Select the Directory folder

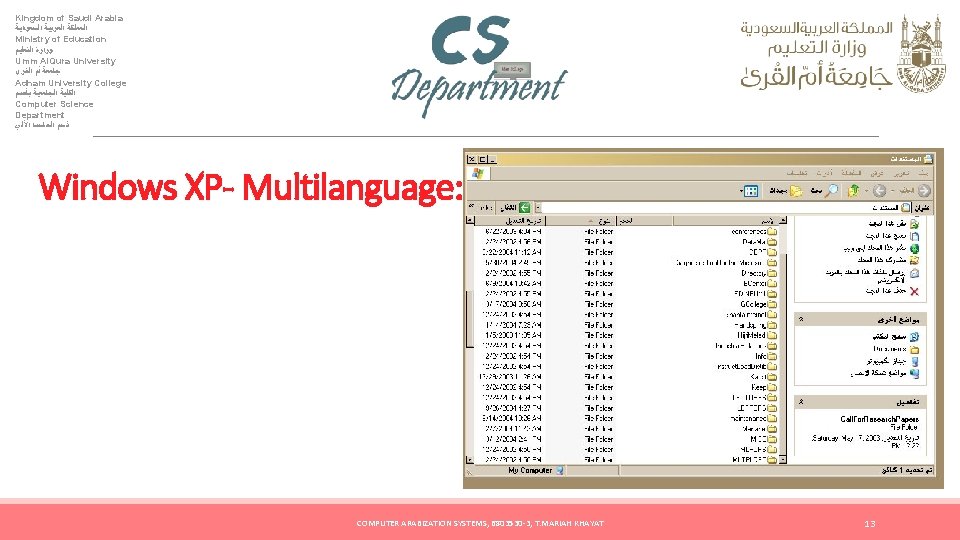tap(759, 273)
